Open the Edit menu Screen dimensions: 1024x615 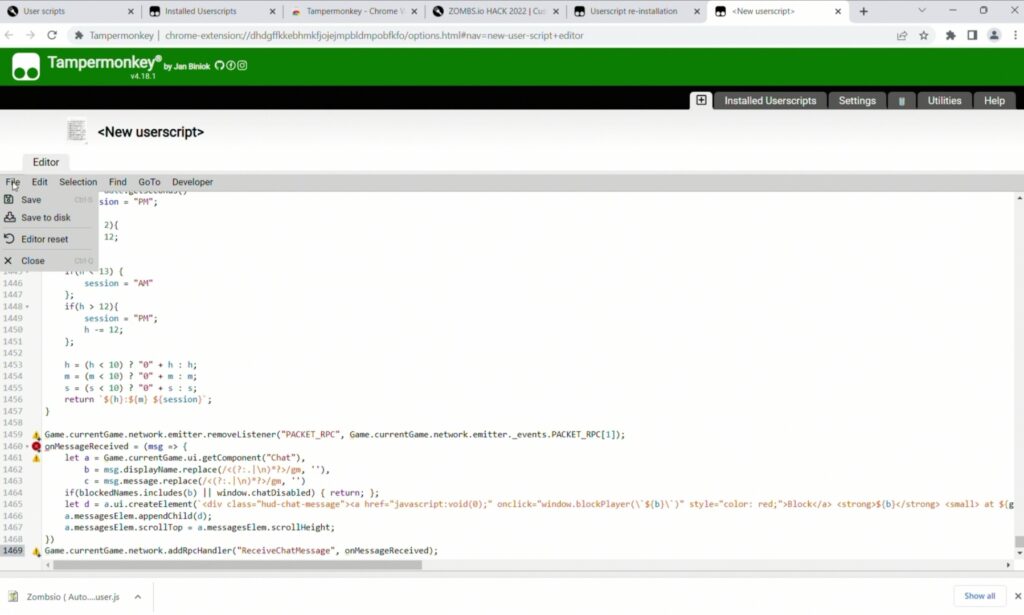[39, 182]
